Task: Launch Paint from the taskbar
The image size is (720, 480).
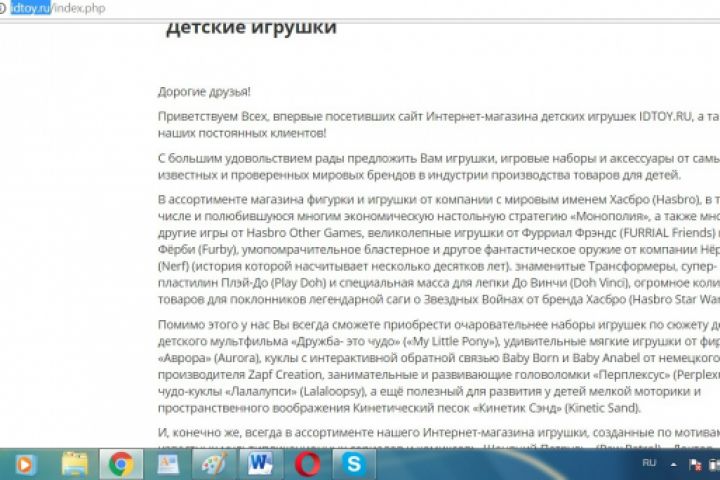Action: point(214,464)
